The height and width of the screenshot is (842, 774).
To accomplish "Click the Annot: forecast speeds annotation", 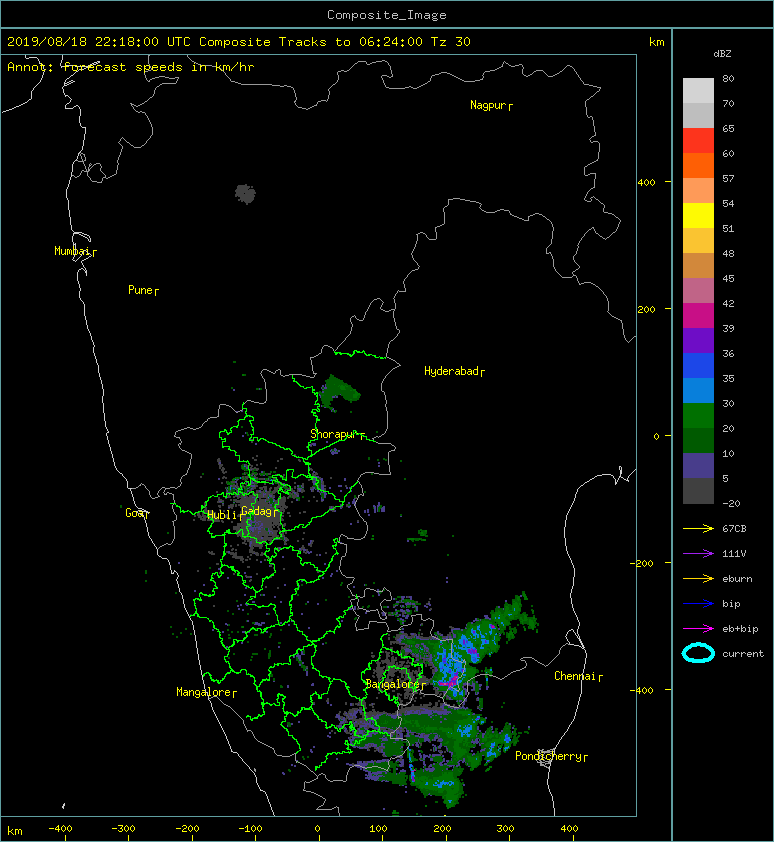I will coord(131,67).
